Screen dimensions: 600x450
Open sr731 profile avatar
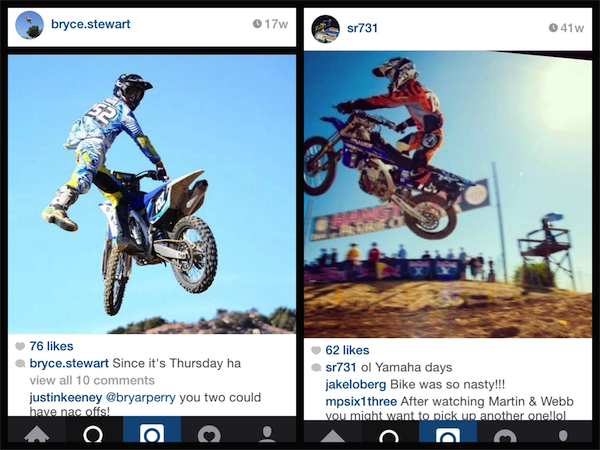click(x=326, y=29)
